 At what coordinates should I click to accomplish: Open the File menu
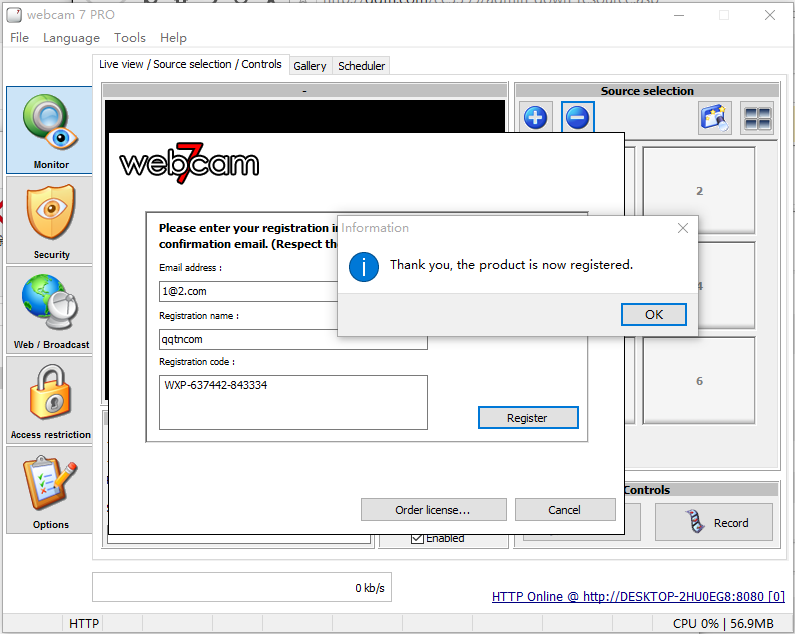pos(19,38)
